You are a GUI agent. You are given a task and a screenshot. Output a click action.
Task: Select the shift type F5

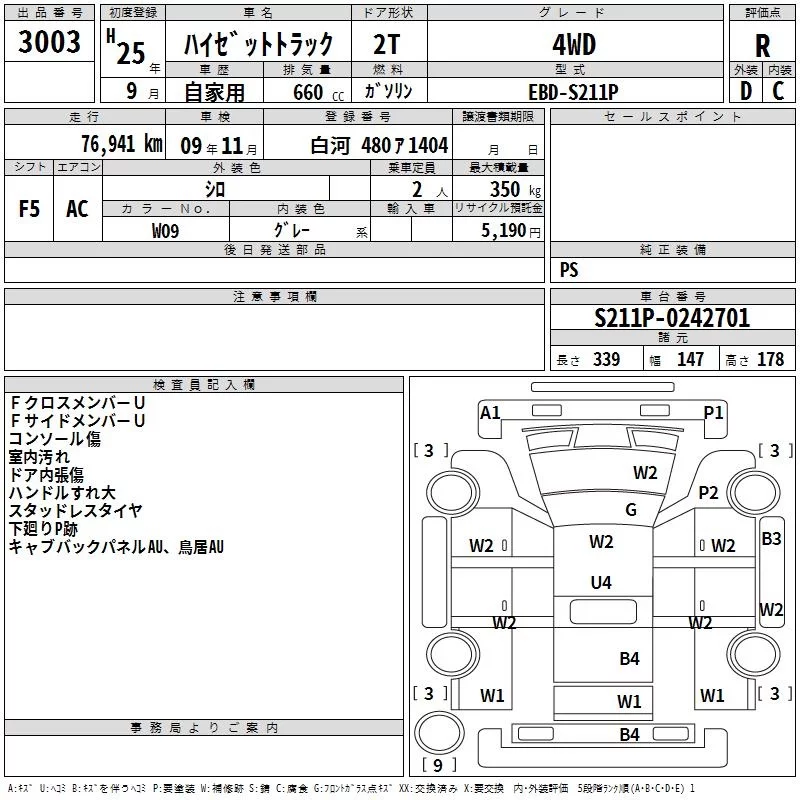click(x=29, y=209)
